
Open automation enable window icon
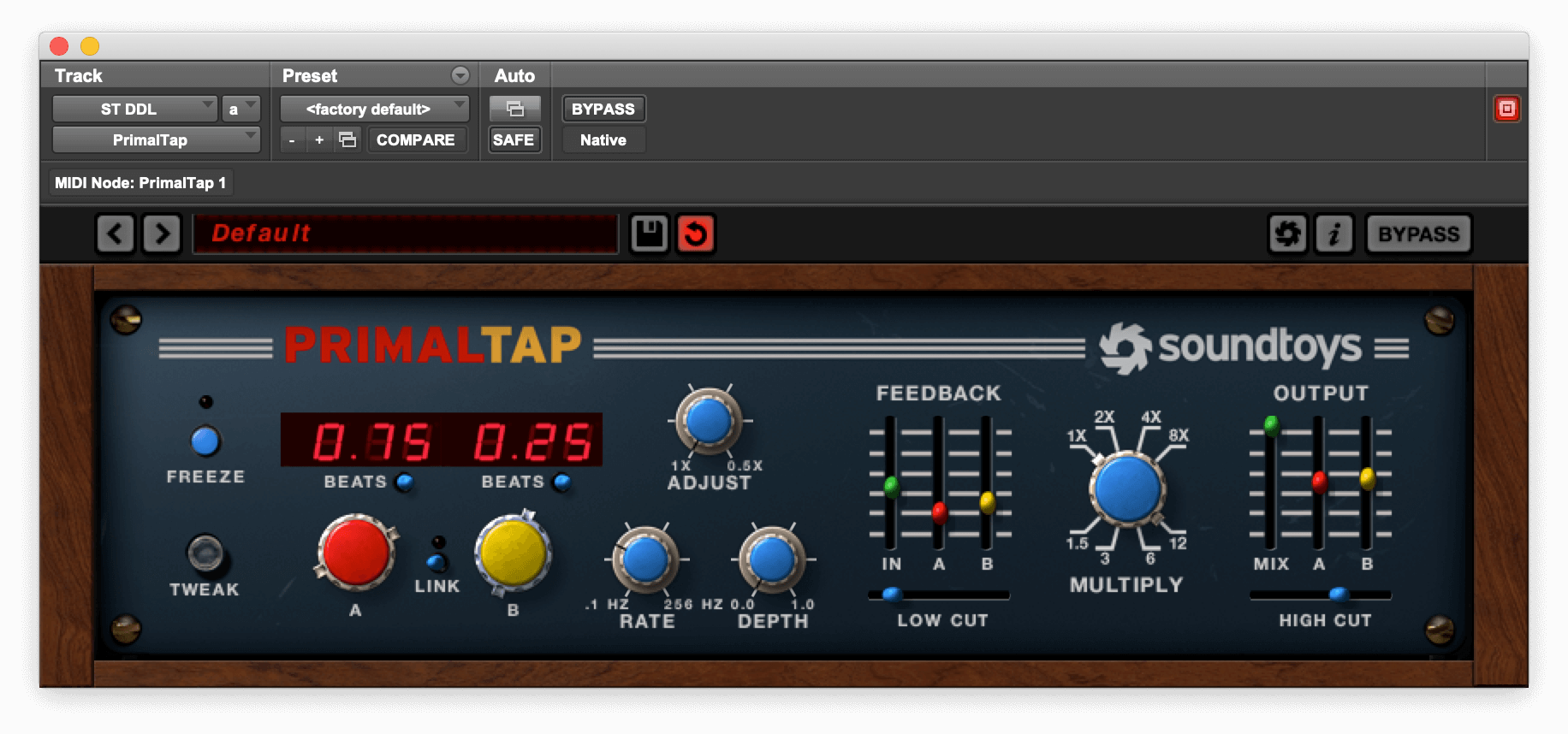tap(514, 109)
